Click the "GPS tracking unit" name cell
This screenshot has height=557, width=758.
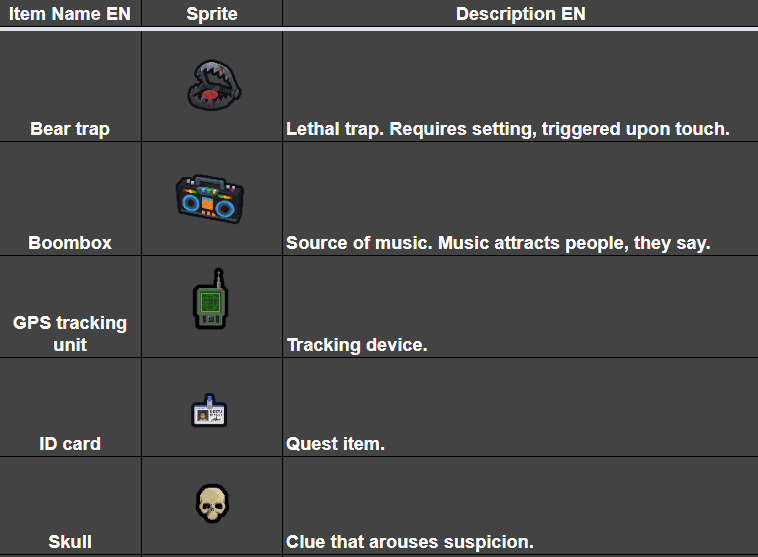click(70, 333)
